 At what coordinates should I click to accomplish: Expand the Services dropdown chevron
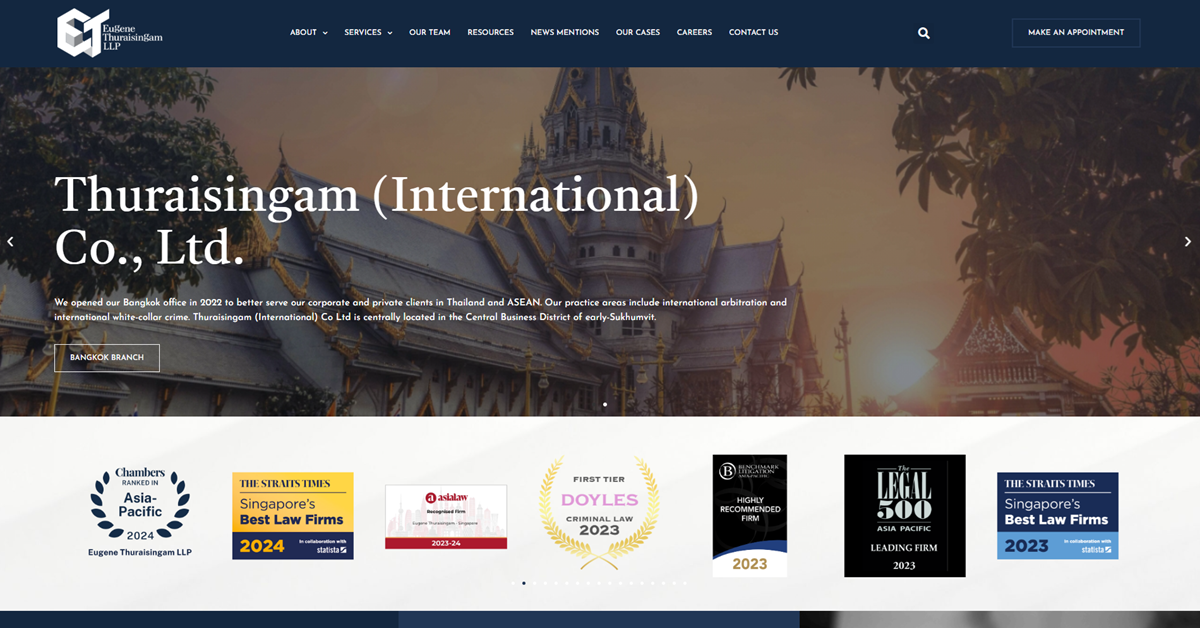click(389, 33)
